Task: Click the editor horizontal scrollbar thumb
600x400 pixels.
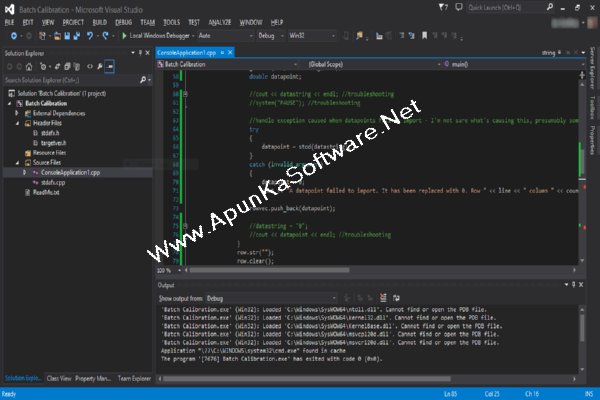Action: (269, 270)
